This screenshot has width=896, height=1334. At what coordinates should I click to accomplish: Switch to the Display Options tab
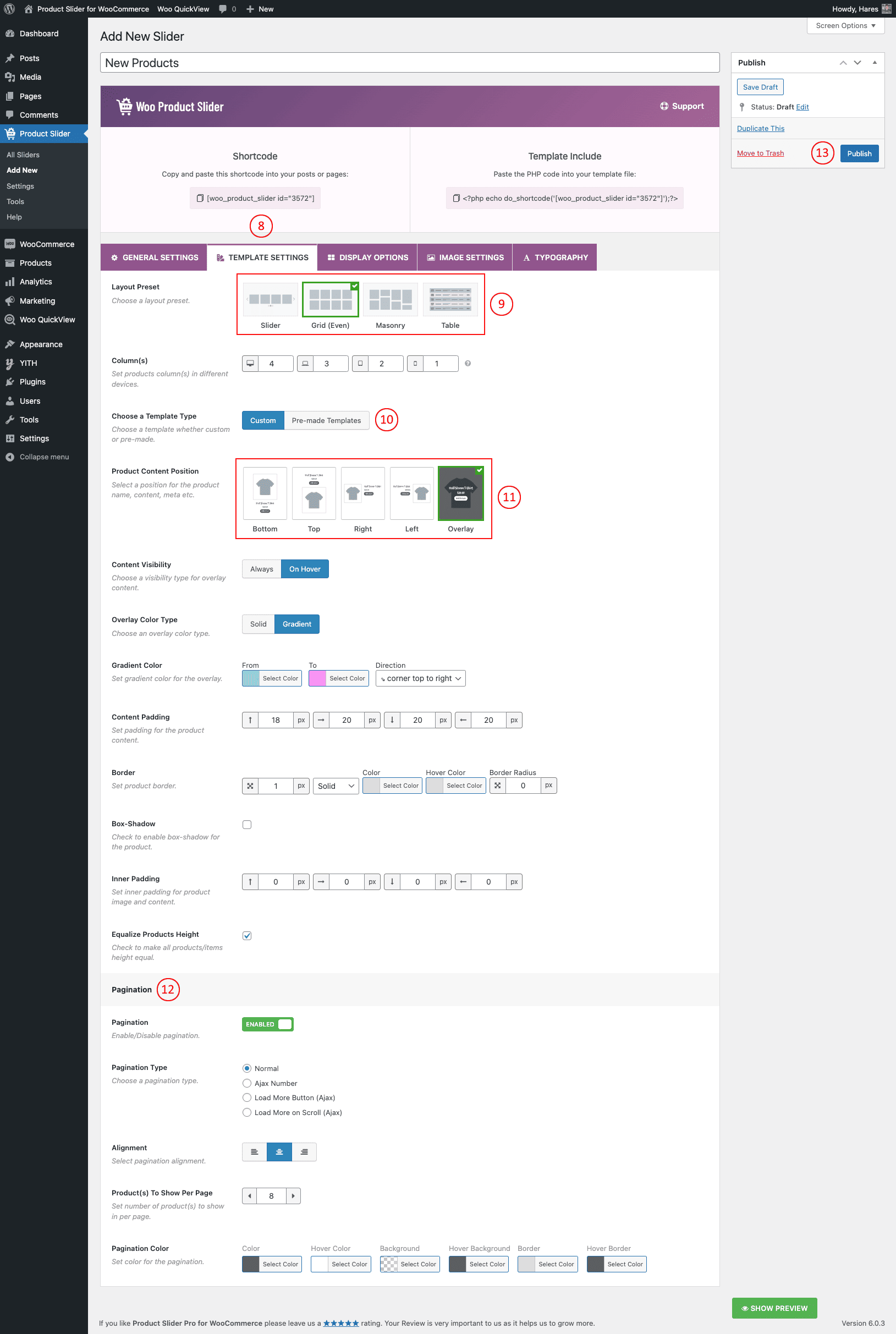click(x=367, y=257)
